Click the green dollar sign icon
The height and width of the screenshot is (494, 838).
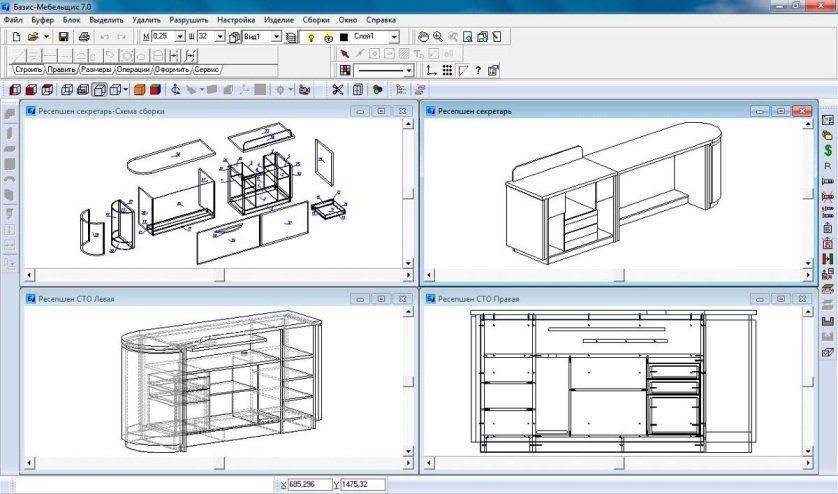827,150
